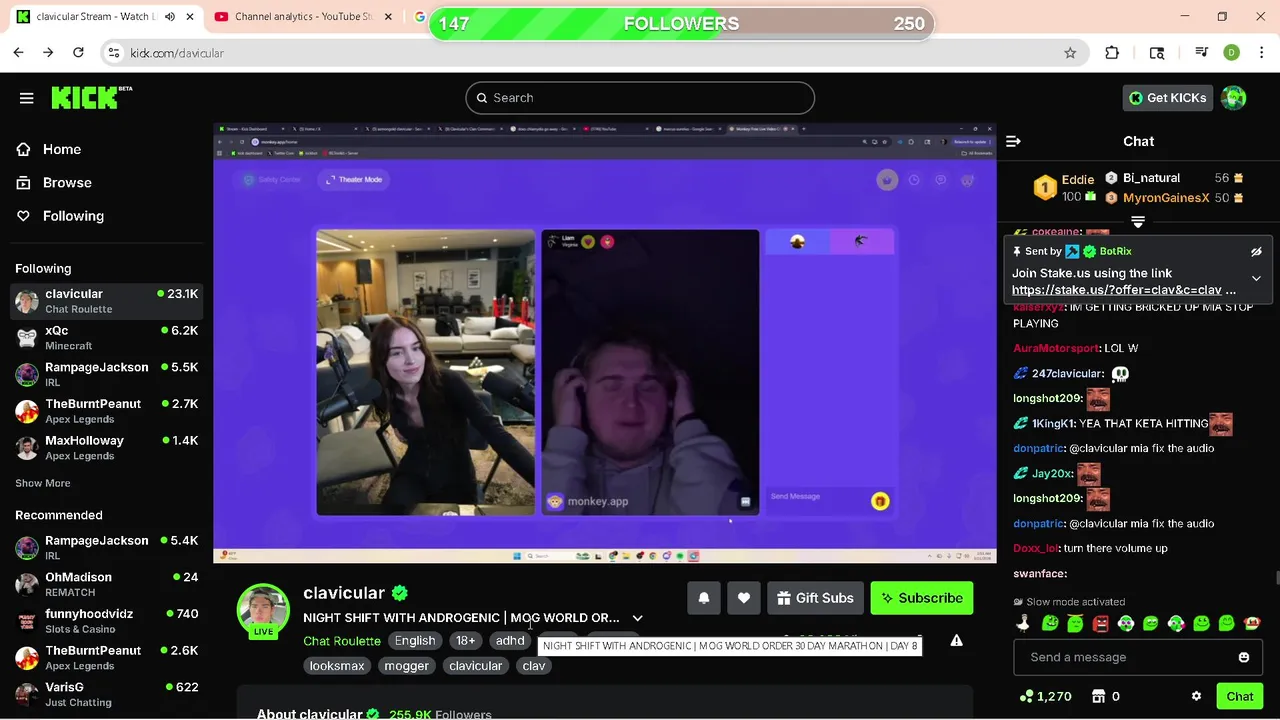This screenshot has width=1280, height=720.
Task: Toggle the heart follow button
Action: pyautogui.click(x=744, y=598)
